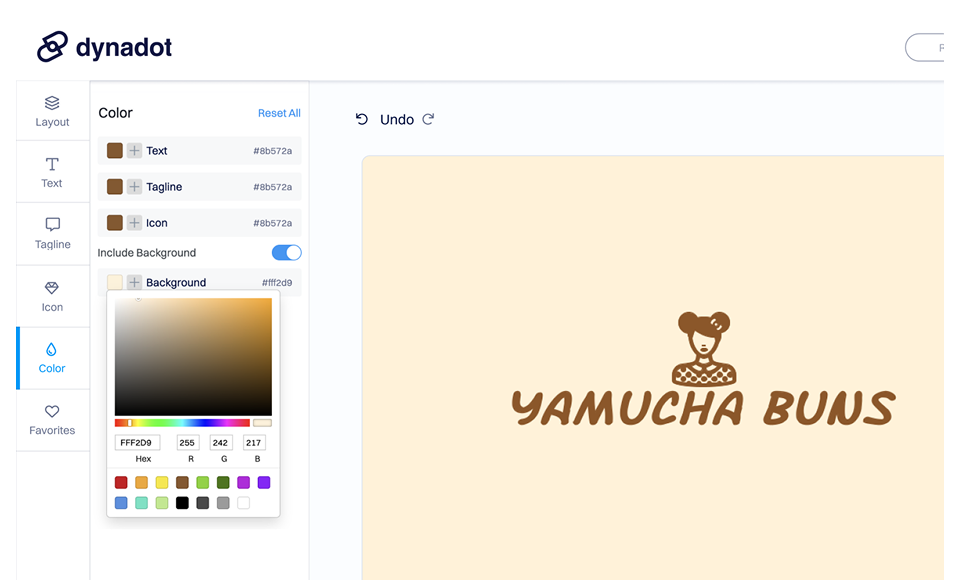Select the Text tool in the sidebar
Screen dimensions: 960x580
52,171
